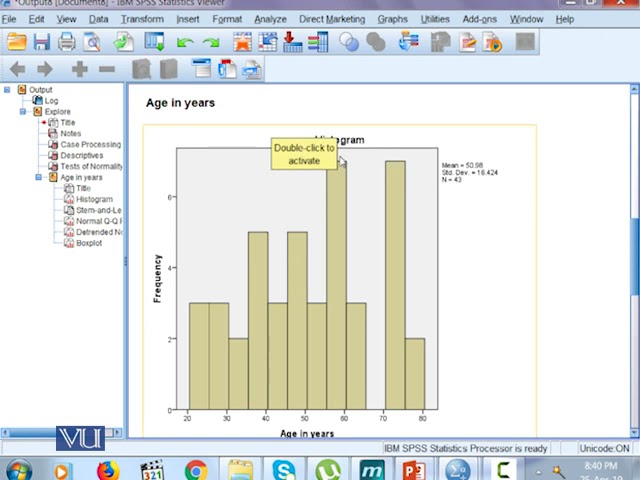640x480 pixels.
Task: Click the vertical scrollbar of the viewer
Action: pyautogui.click(x=634, y=256)
